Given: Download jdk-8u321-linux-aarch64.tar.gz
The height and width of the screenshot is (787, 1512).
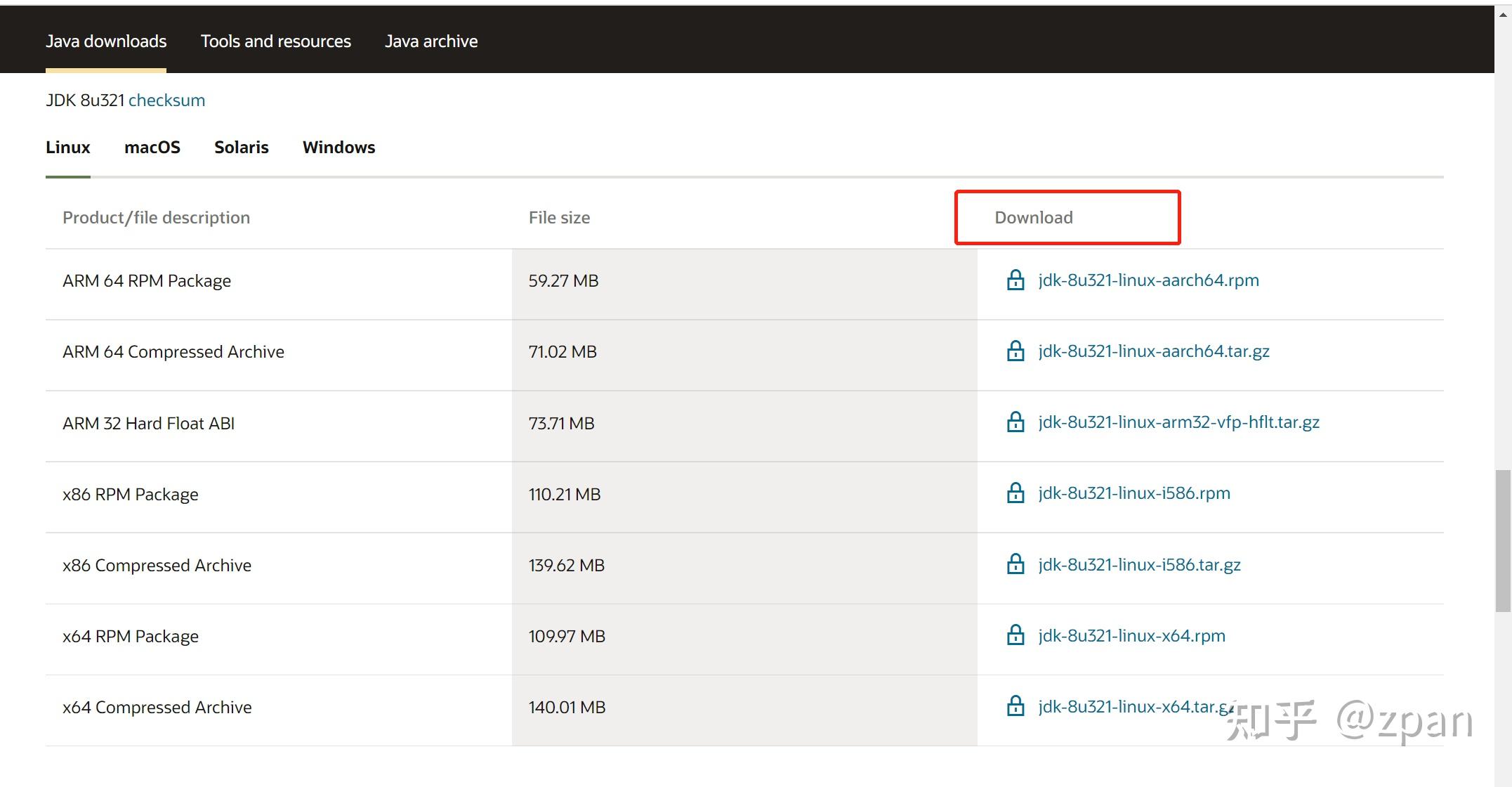Looking at the screenshot, I should pos(1154,351).
